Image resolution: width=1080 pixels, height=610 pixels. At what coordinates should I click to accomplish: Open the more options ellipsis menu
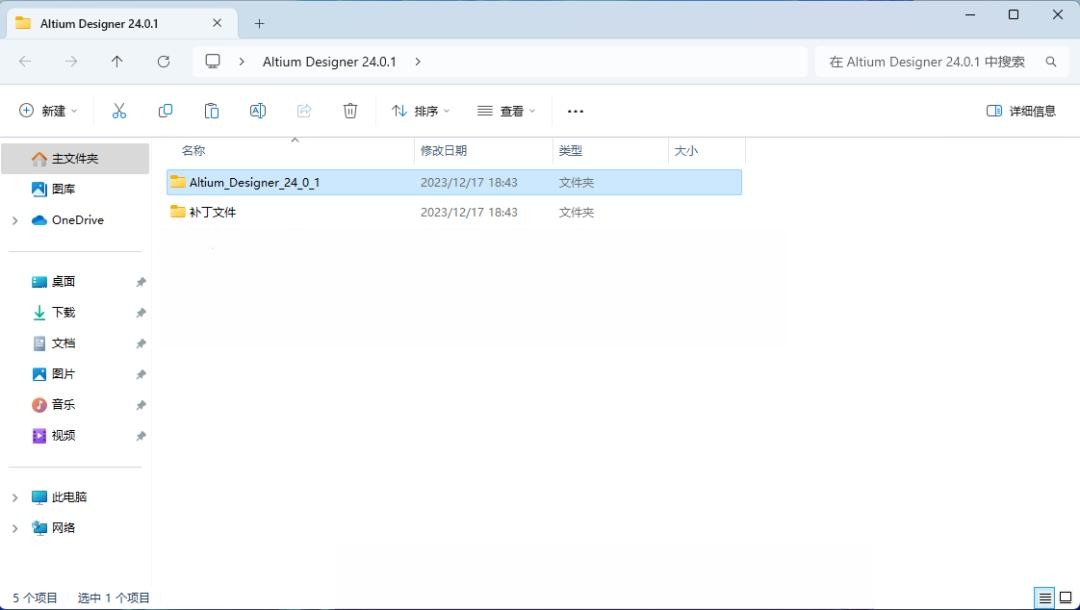click(x=575, y=111)
